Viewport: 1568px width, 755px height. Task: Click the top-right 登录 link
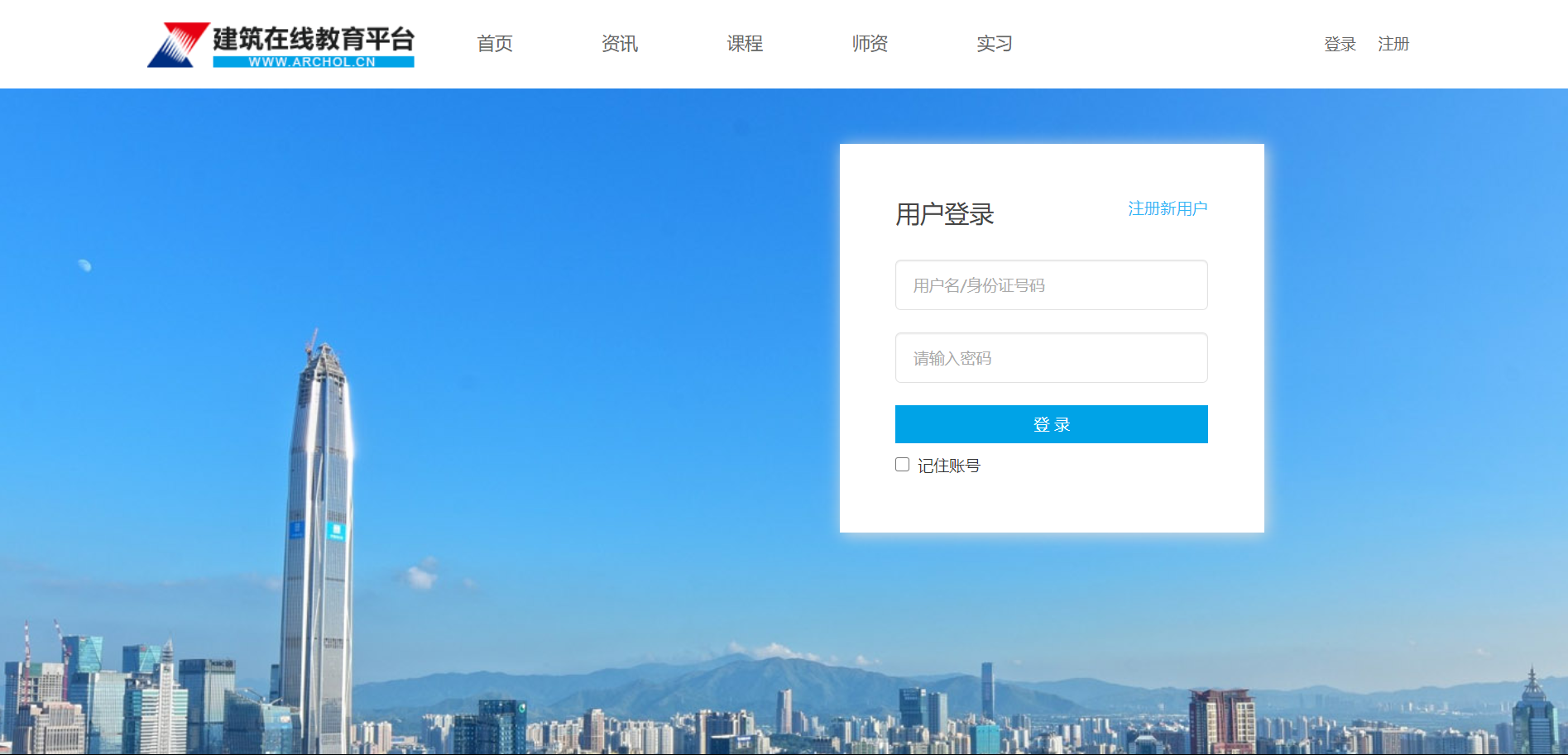[x=1340, y=44]
